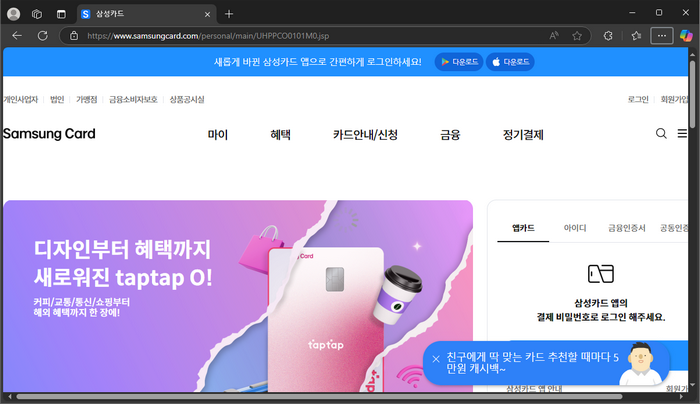Image resolution: width=700 pixels, height=404 pixels.
Task: Open the 혜택 navigation menu
Action: pos(280,134)
